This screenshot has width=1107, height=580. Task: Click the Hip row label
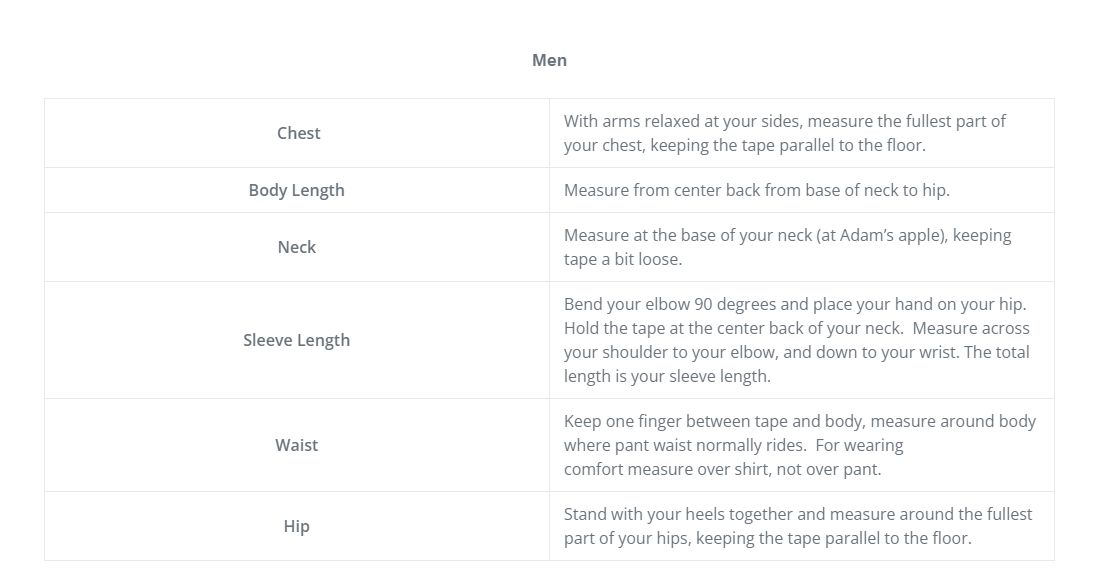pyautogui.click(x=296, y=526)
